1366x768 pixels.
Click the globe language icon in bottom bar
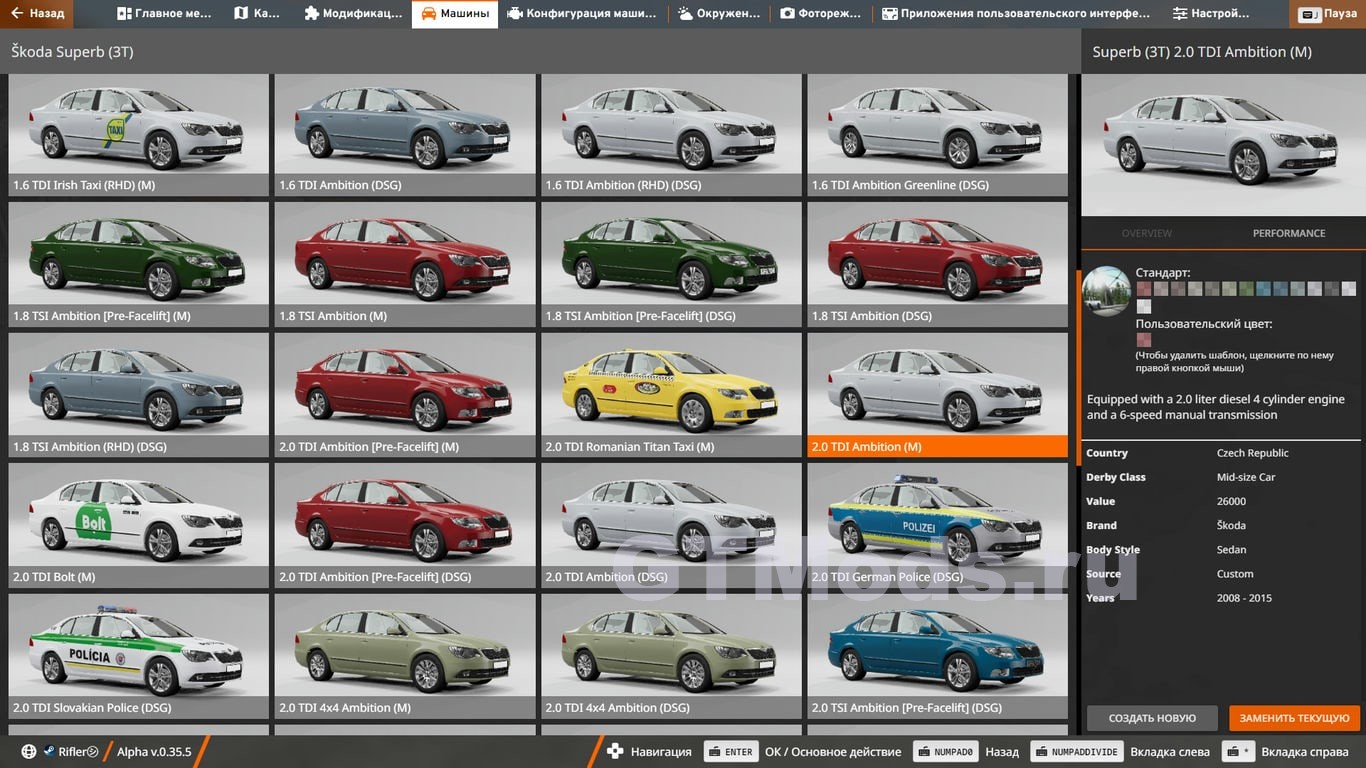point(28,752)
